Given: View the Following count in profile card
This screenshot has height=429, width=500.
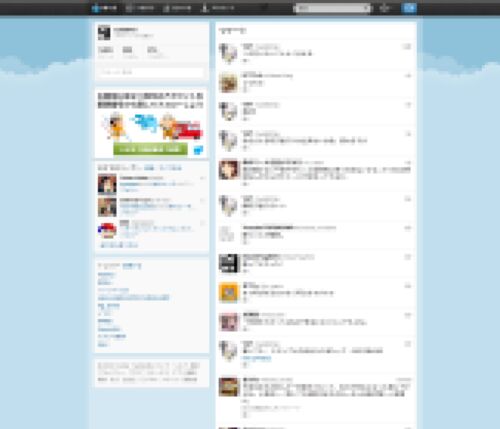Looking at the screenshot, I should pos(130,52).
